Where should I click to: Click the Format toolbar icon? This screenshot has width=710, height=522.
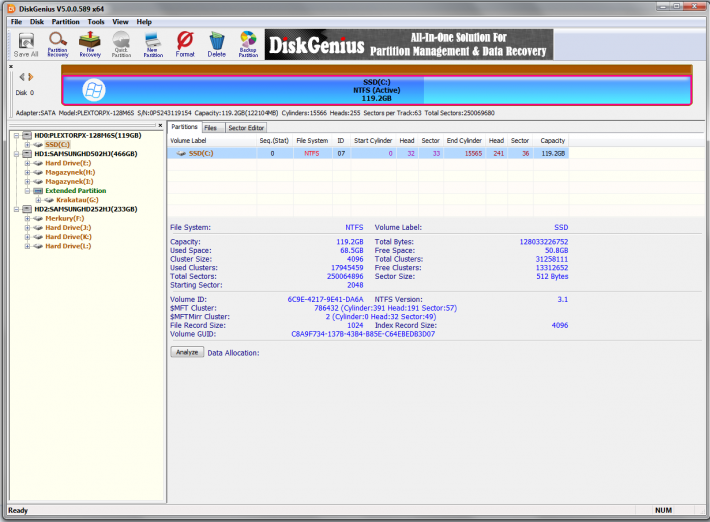[x=185, y=45]
